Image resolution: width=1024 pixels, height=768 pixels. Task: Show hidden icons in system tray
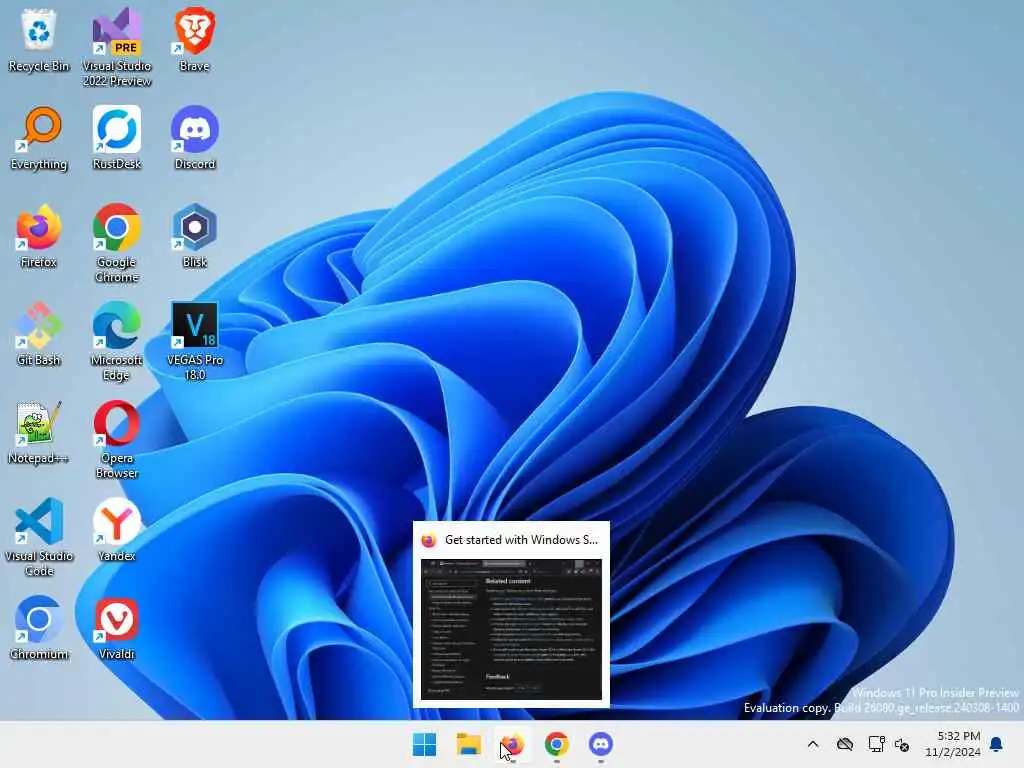[x=813, y=744]
